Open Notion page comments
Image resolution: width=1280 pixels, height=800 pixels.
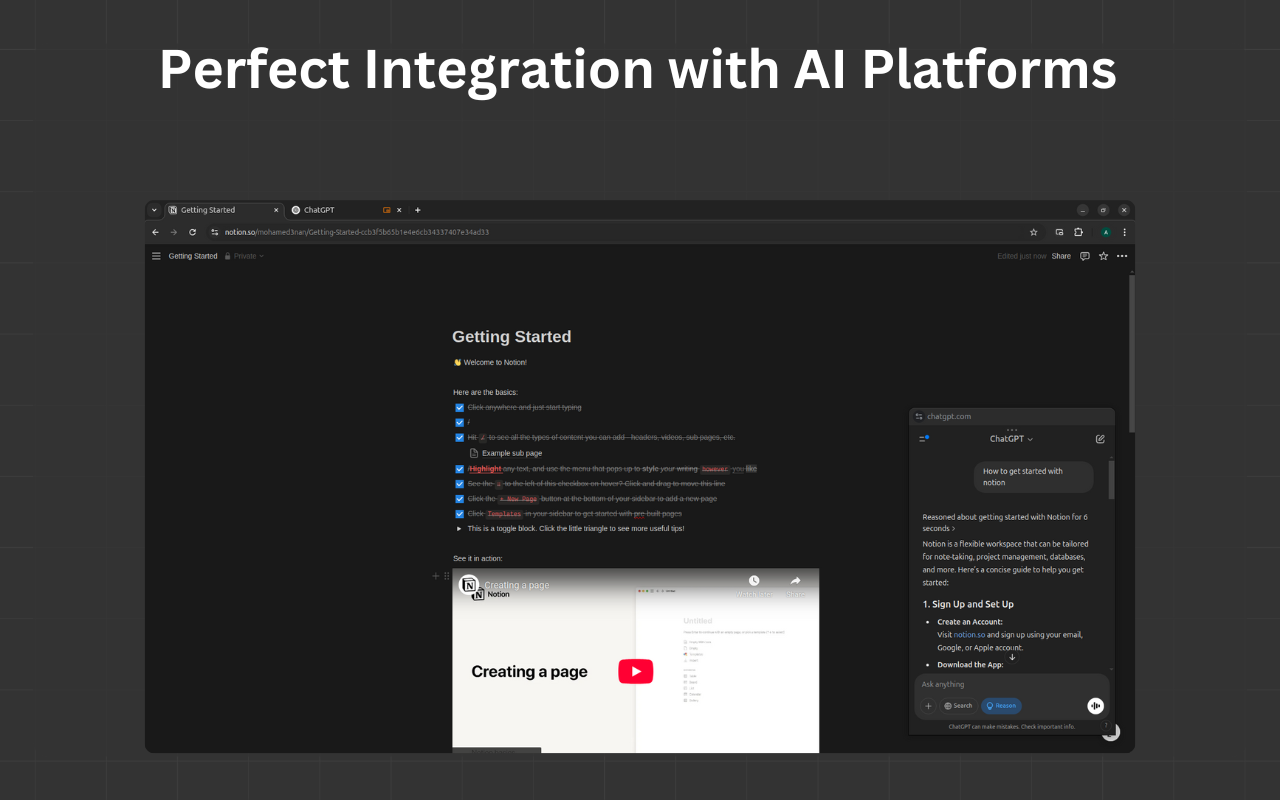[x=1084, y=256]
